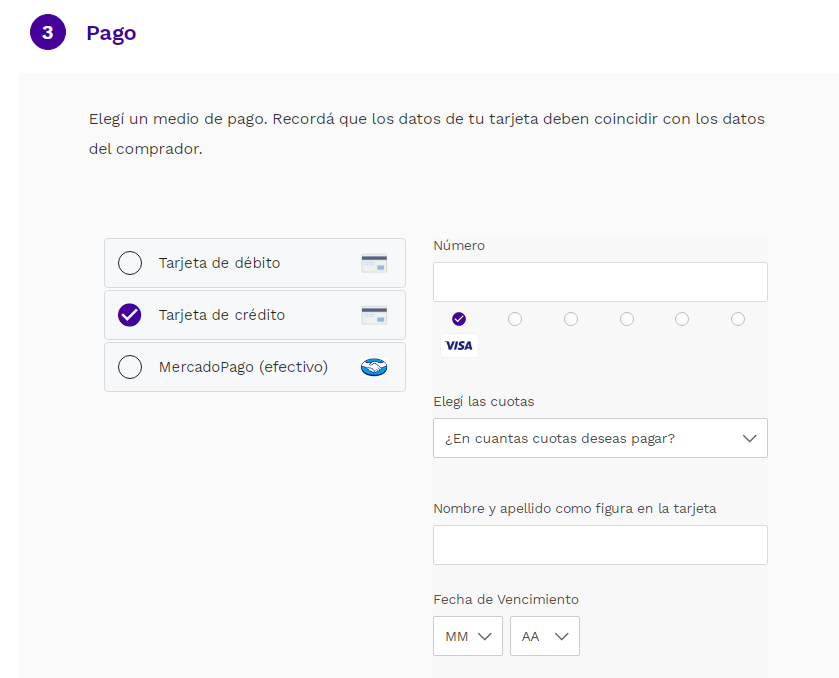The width and height of the screenshot is (839, 678).
Task: Select the fifth card-type radio button
Action: (682, 319)
